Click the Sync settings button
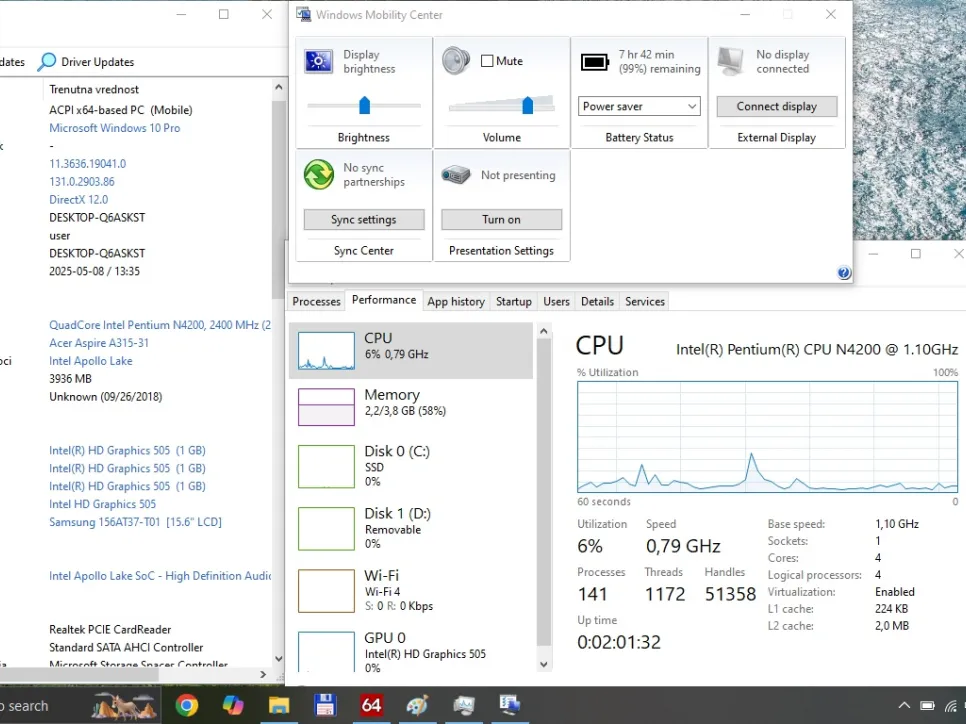The height and width of the screenshot is (724, 966). 363,219
